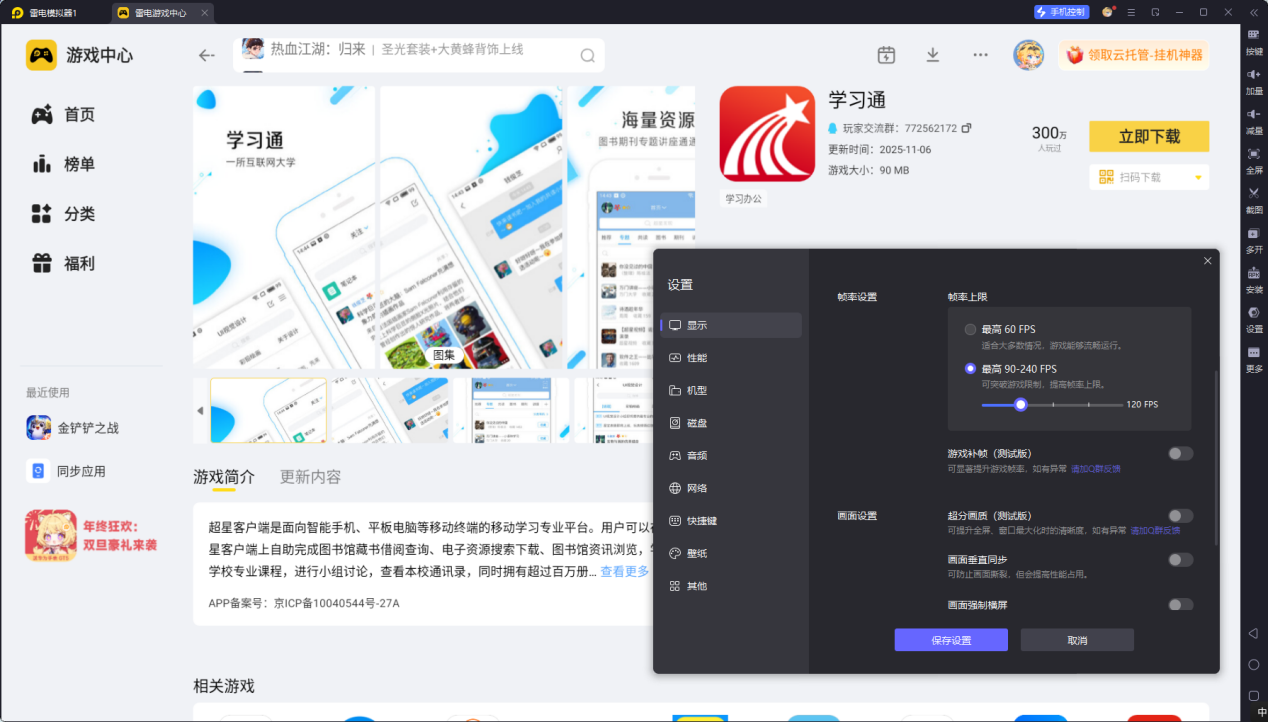Viewport: 1268px width, 722px height.
Task: Click the Android back triangle button
Action: (x=1253, y=633)
